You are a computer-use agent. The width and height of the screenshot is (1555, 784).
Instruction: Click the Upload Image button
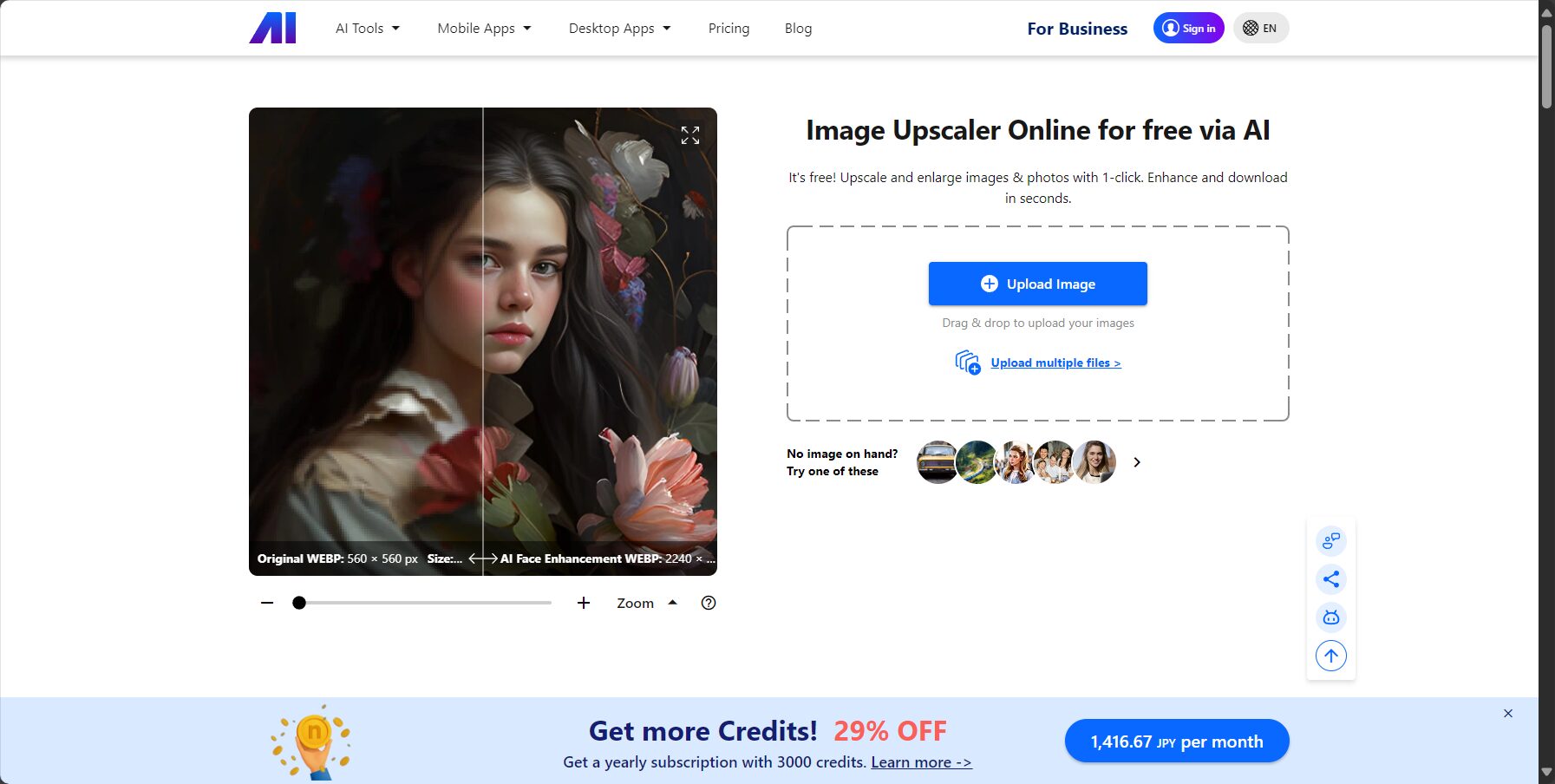click(x=1037, y=284)
